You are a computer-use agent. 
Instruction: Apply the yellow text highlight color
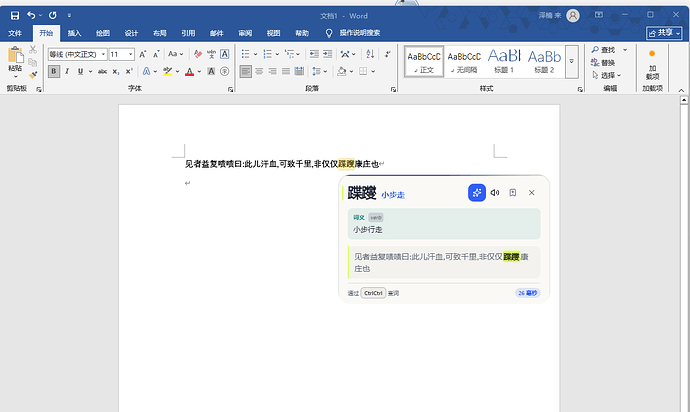[x=168, y=71]
